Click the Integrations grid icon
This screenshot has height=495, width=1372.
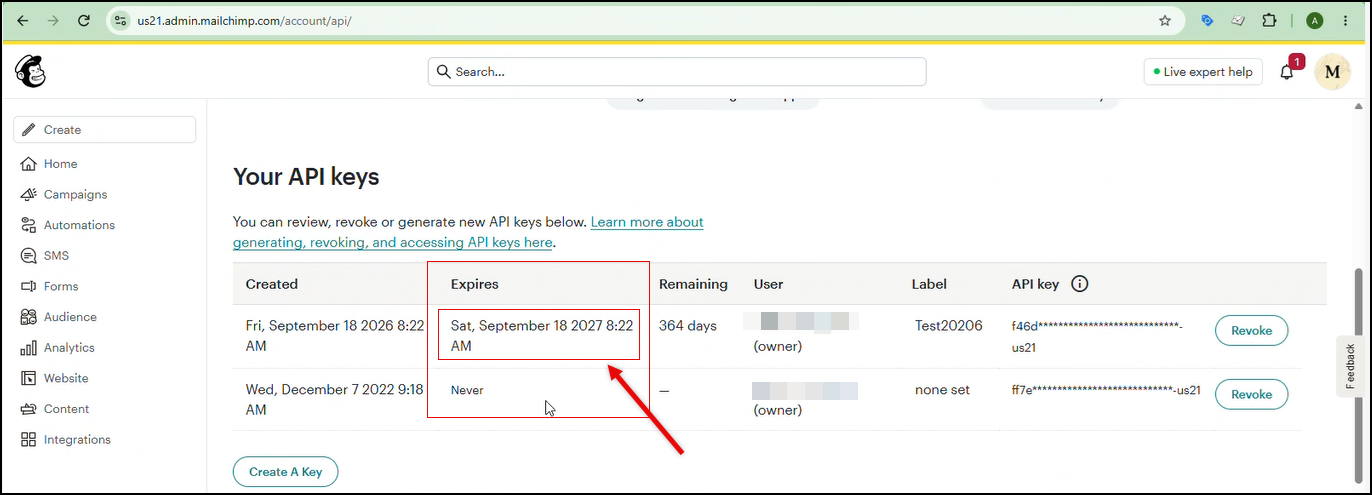pos(28,440)
